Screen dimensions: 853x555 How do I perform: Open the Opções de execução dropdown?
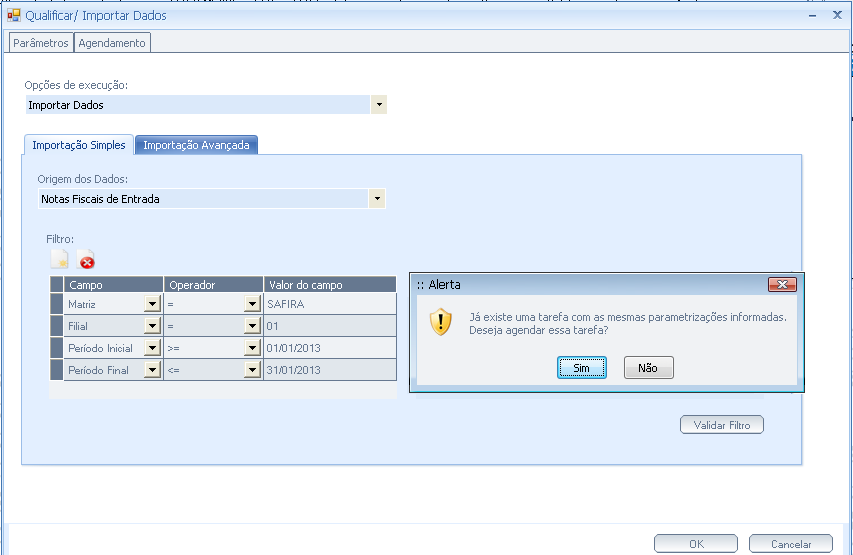[379, 104]
